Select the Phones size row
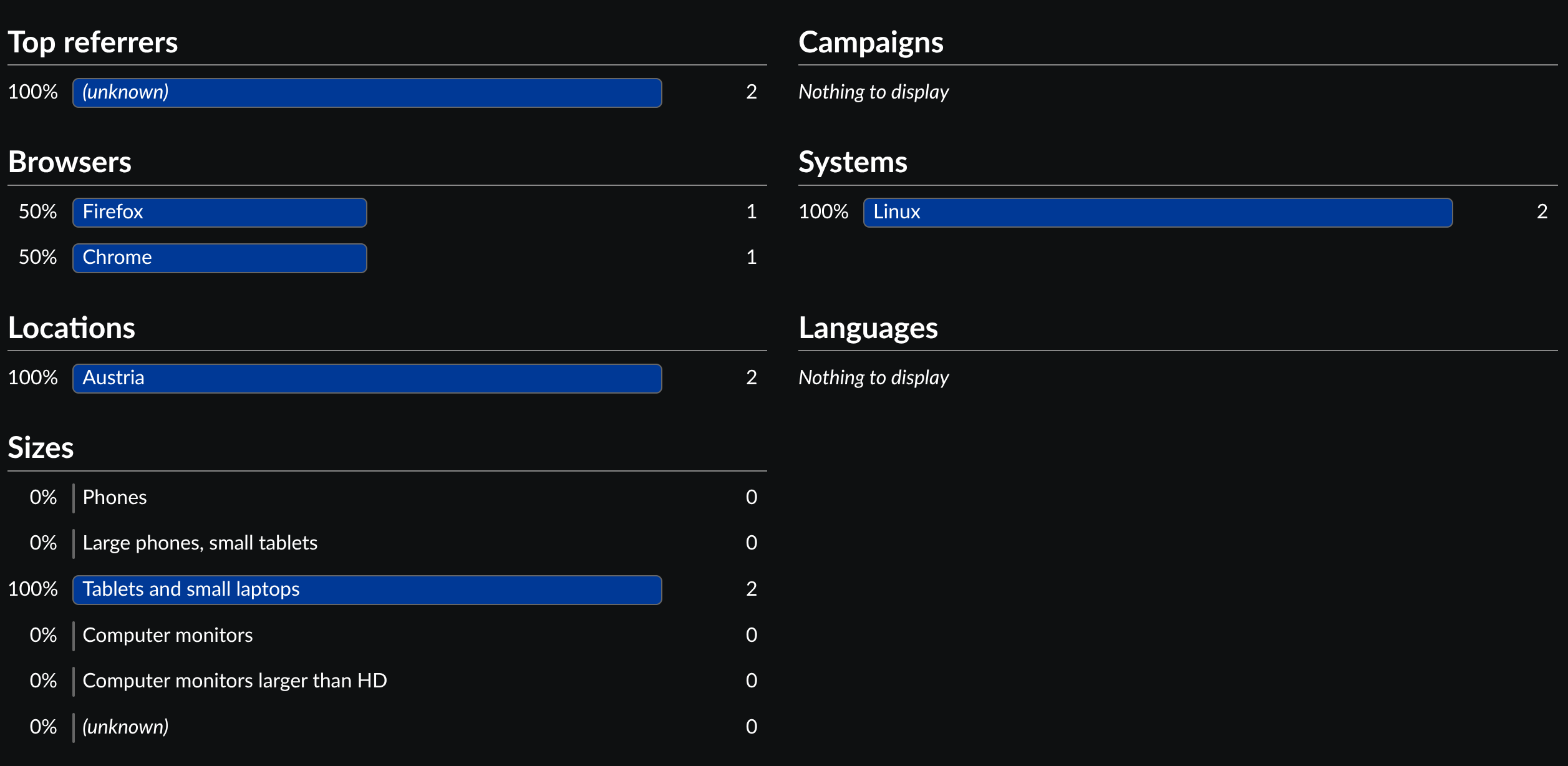1568x766 pixels. (387, 498)
